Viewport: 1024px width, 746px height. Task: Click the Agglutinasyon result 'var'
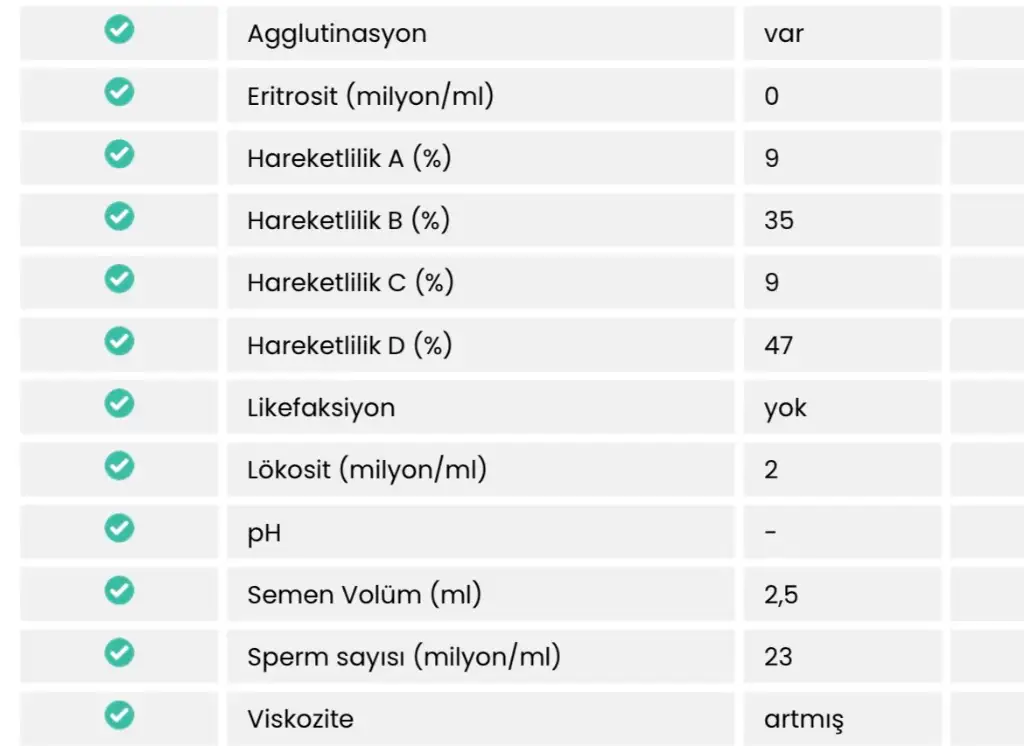click(783, 33)
